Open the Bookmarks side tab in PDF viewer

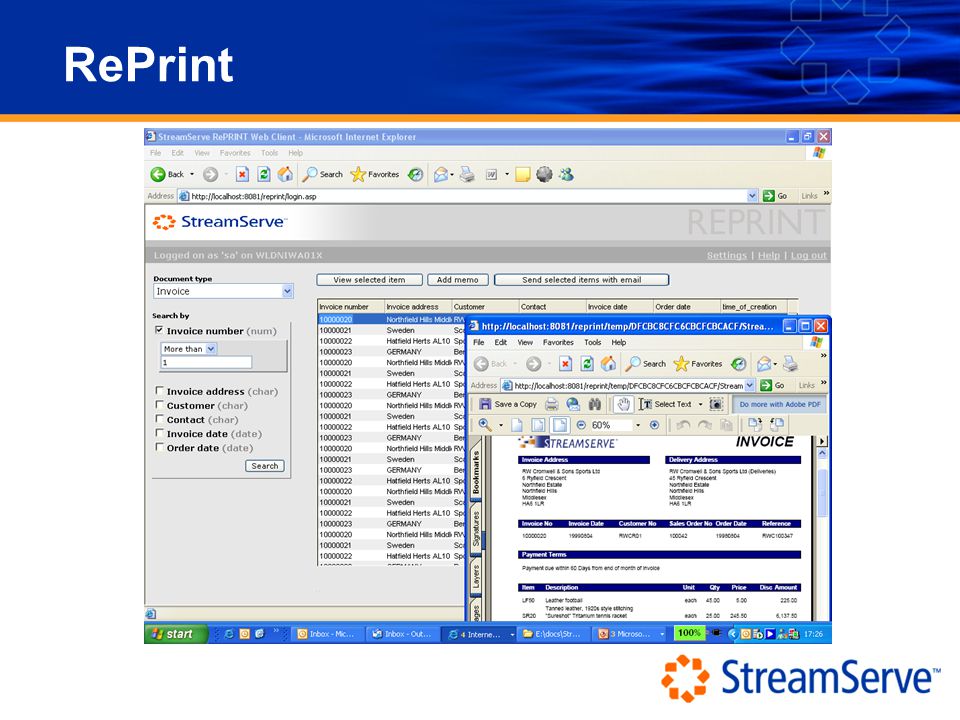click(476, 471)
